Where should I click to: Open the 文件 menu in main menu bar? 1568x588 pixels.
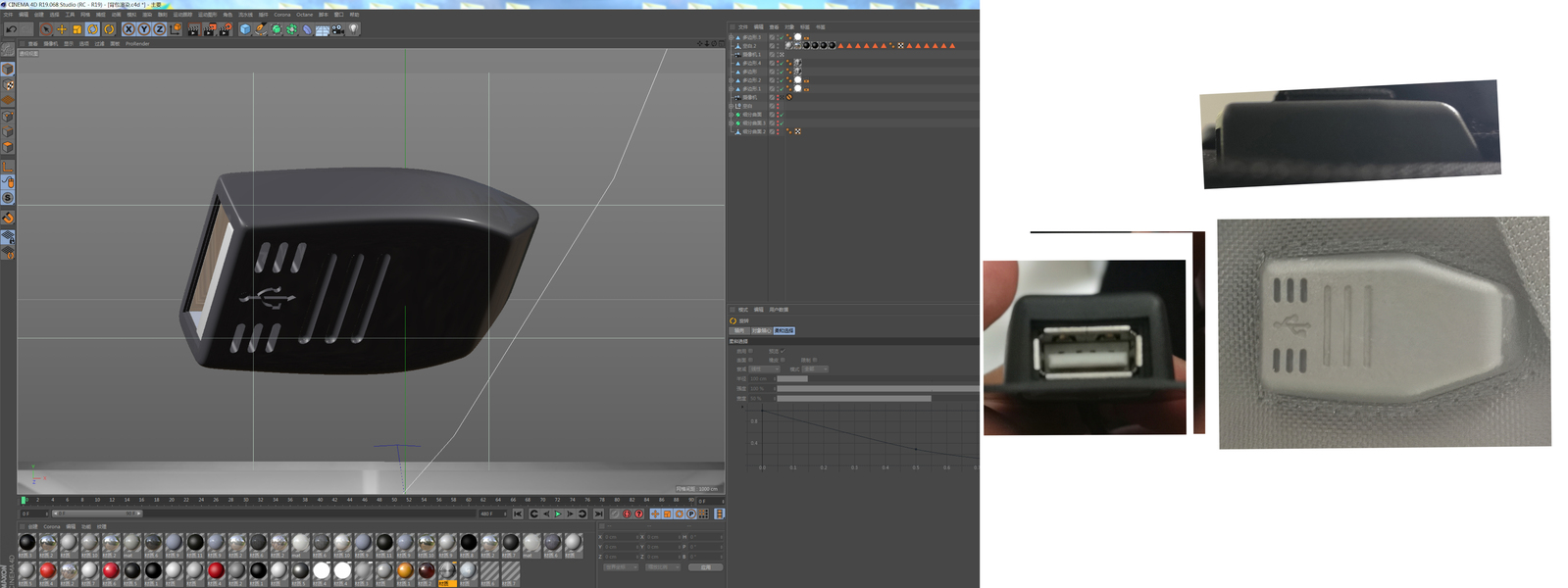click(x=8, y=15)
